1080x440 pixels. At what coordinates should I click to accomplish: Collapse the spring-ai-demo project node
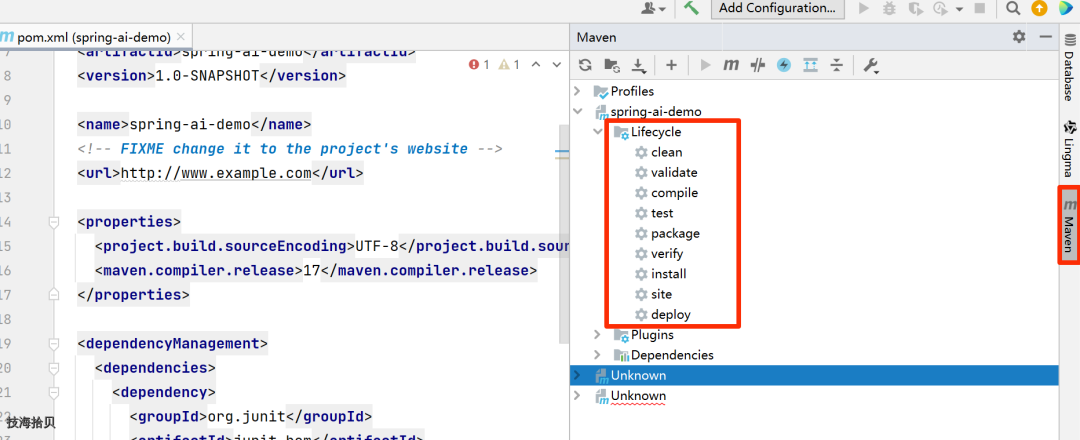pos(579,112)
